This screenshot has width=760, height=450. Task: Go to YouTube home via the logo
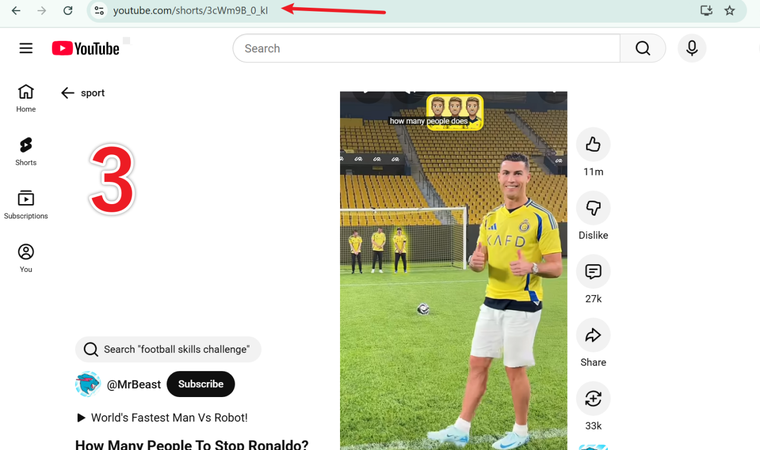coord(85,48)
